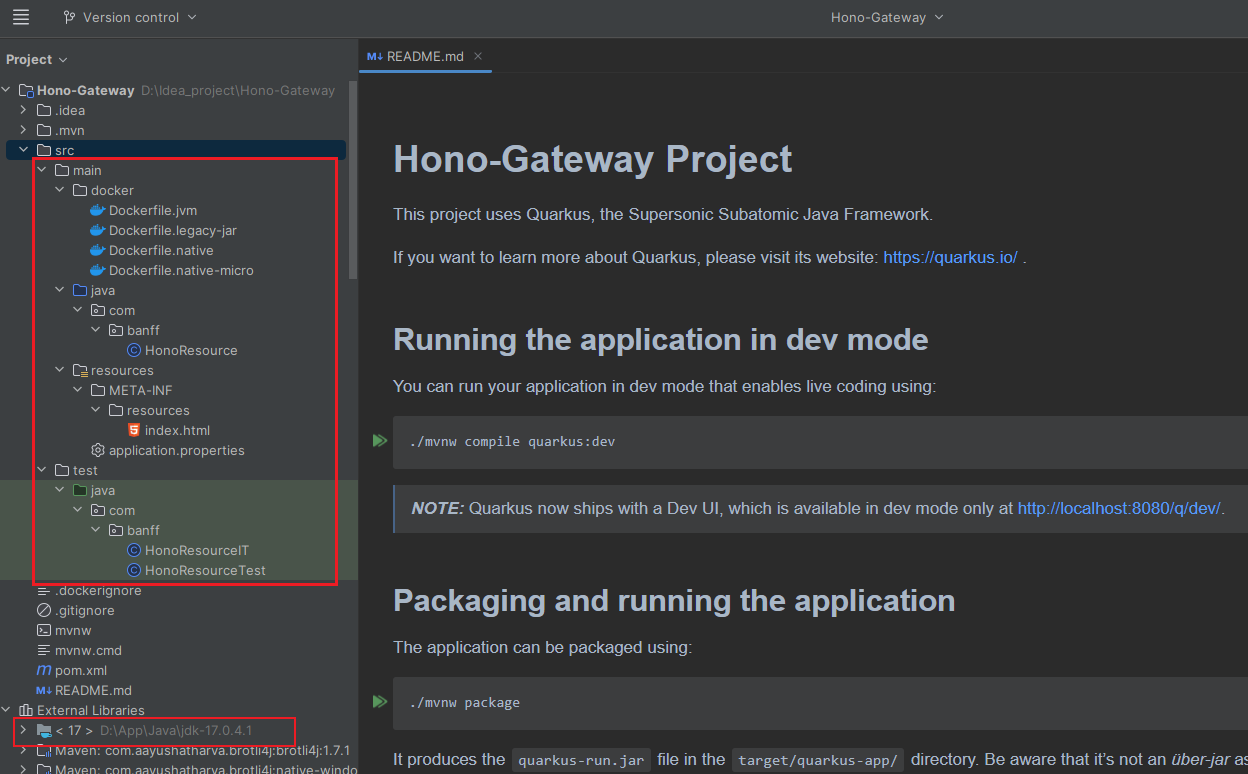1248x774 pixels.
Task: Click the index.html HTML file icon
Action: pos(134,430)
